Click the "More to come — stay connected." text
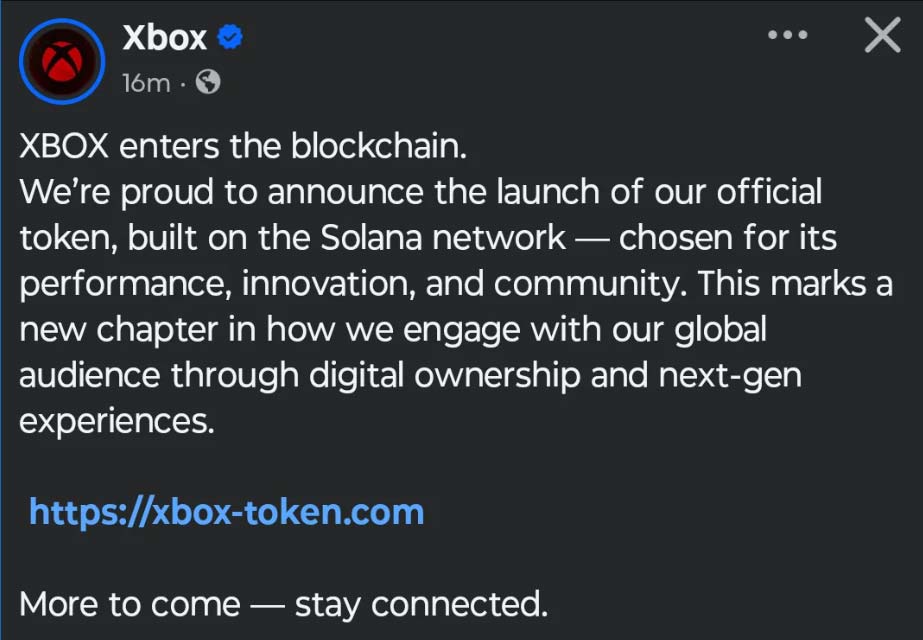This screenshot has height=640, width=923. 284,604
